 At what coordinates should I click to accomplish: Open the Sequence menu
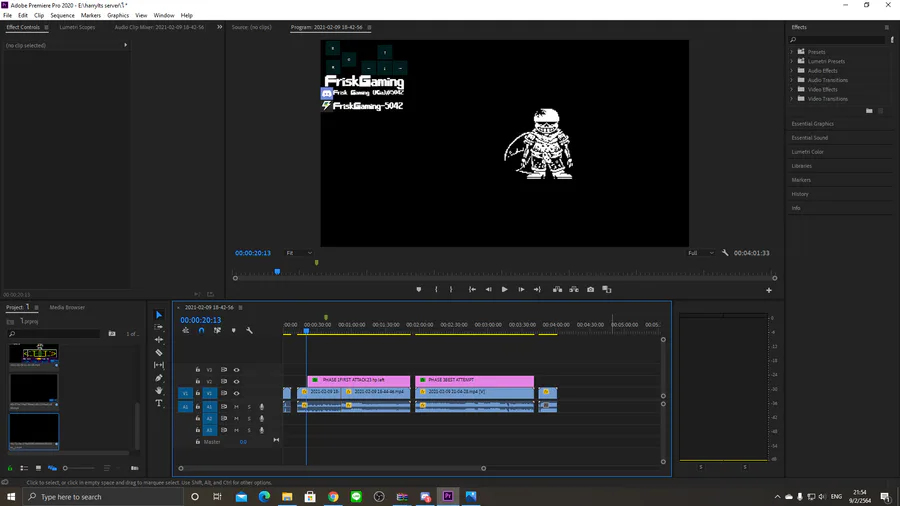point(62,15)
